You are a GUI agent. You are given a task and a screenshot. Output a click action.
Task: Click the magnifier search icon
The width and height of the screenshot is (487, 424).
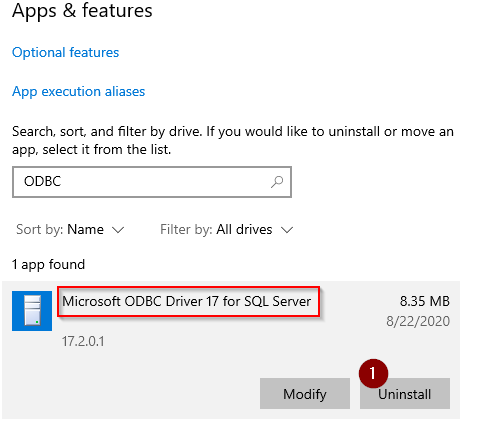[277, 182]
